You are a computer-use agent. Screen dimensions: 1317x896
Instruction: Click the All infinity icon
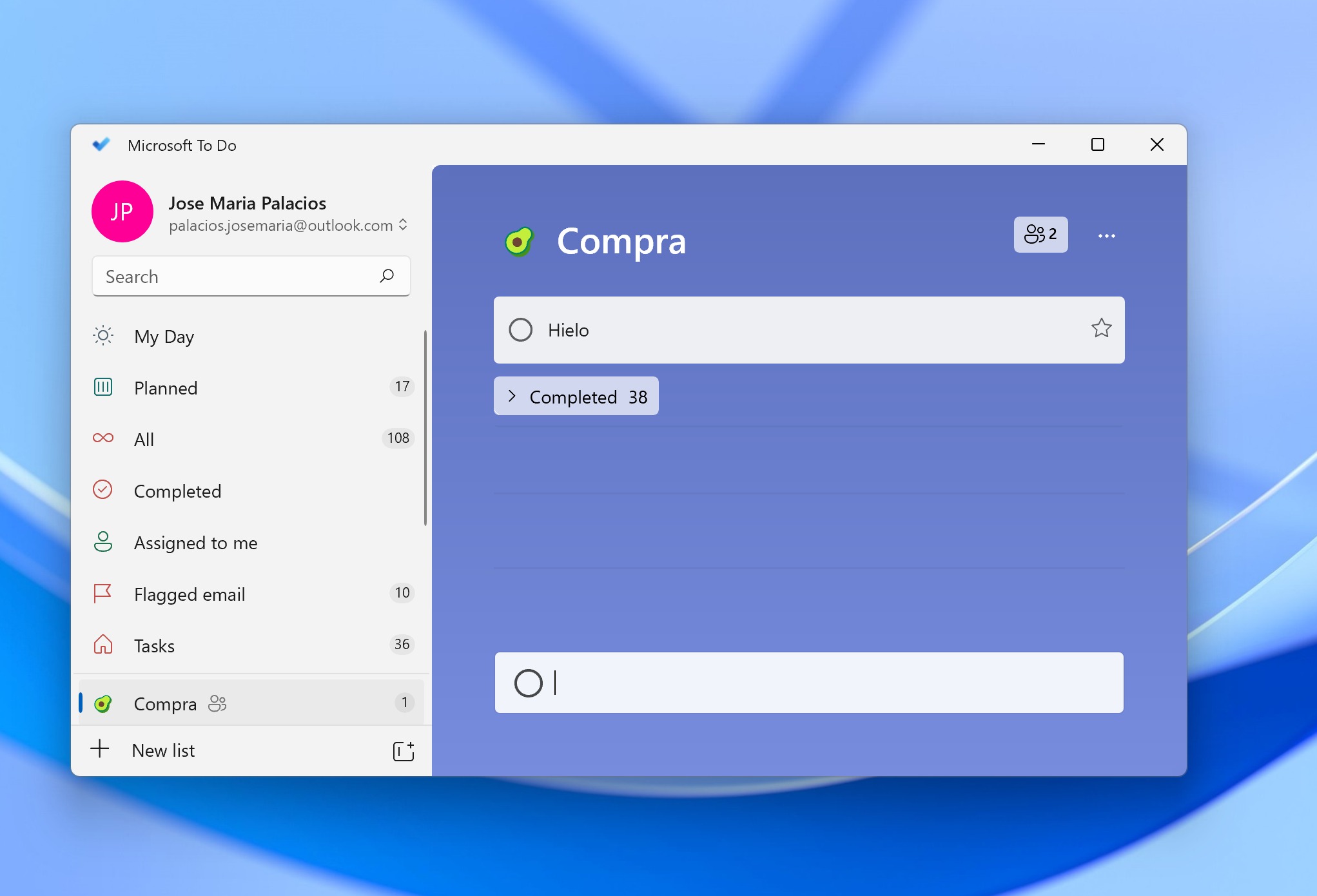[x=103, y=438]
